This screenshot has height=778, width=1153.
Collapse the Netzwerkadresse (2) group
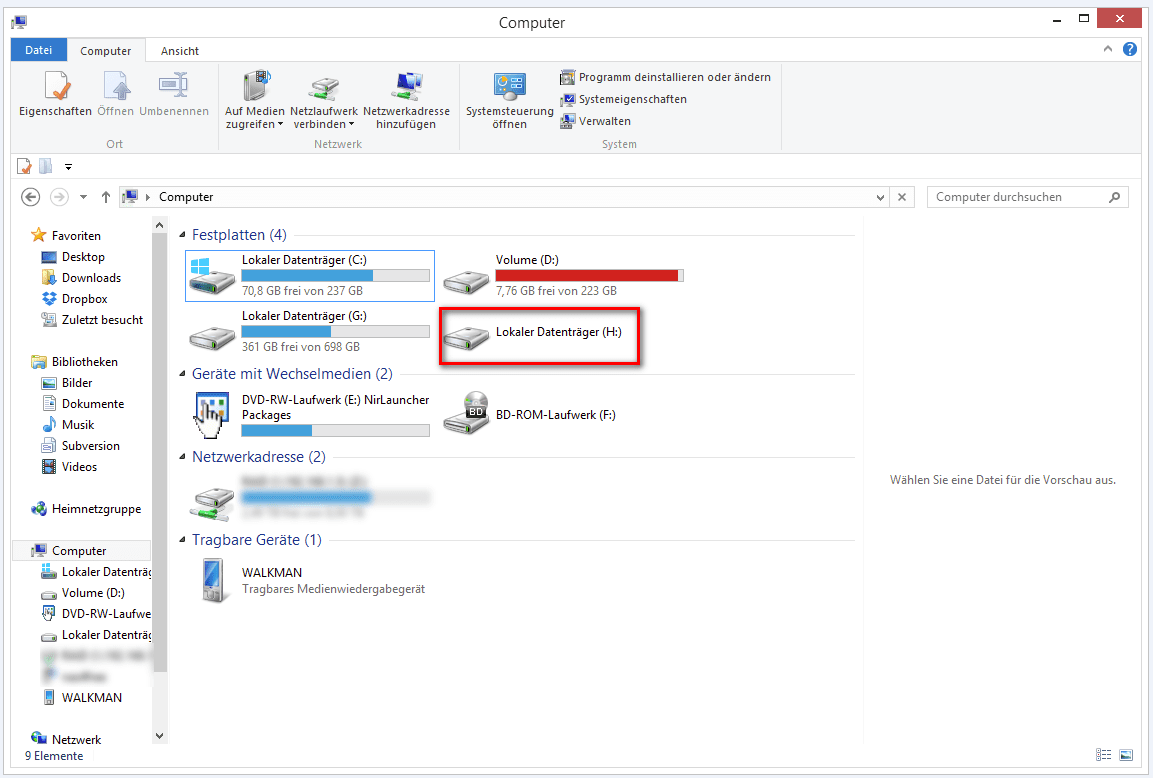click(182, 457)
